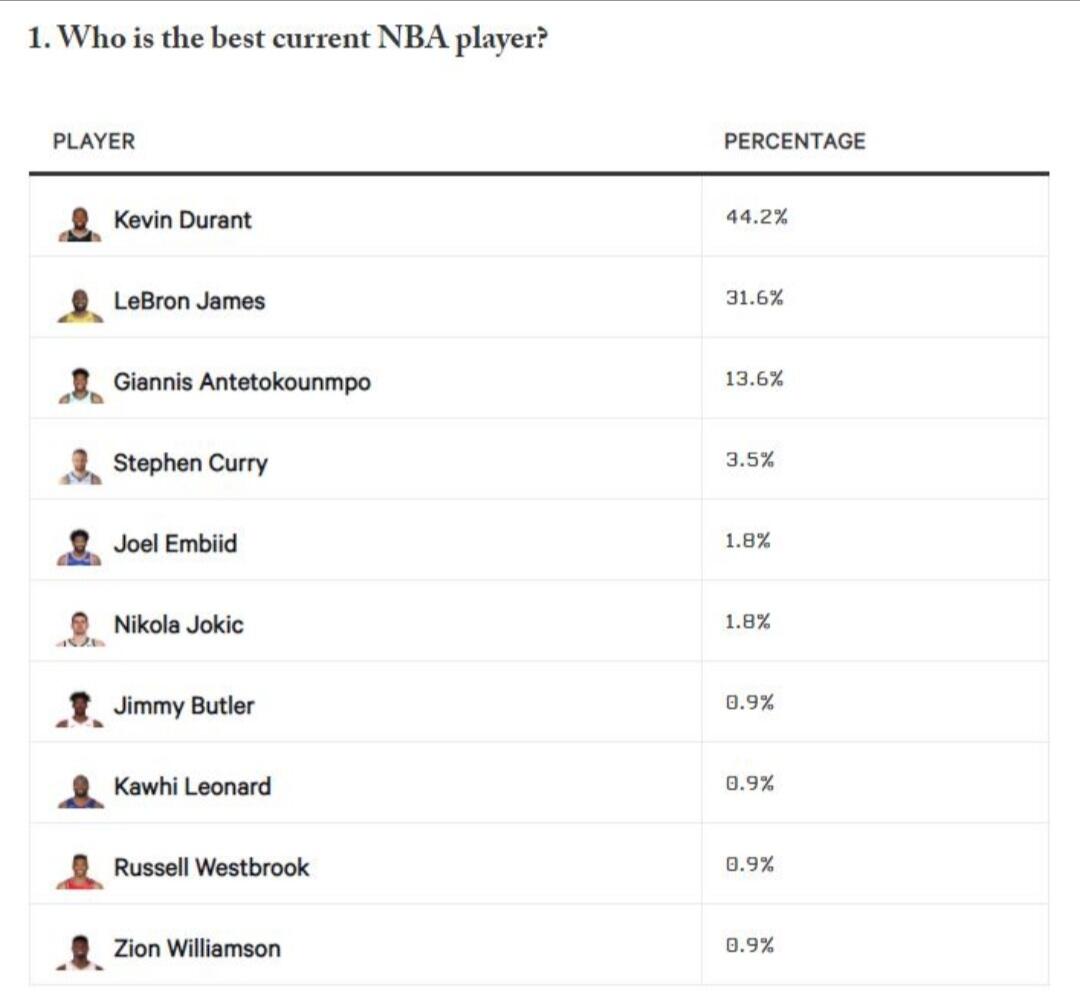
Task: Click Zion Williamson's headshot thumbnail
Action: click(x=80, y=953)
